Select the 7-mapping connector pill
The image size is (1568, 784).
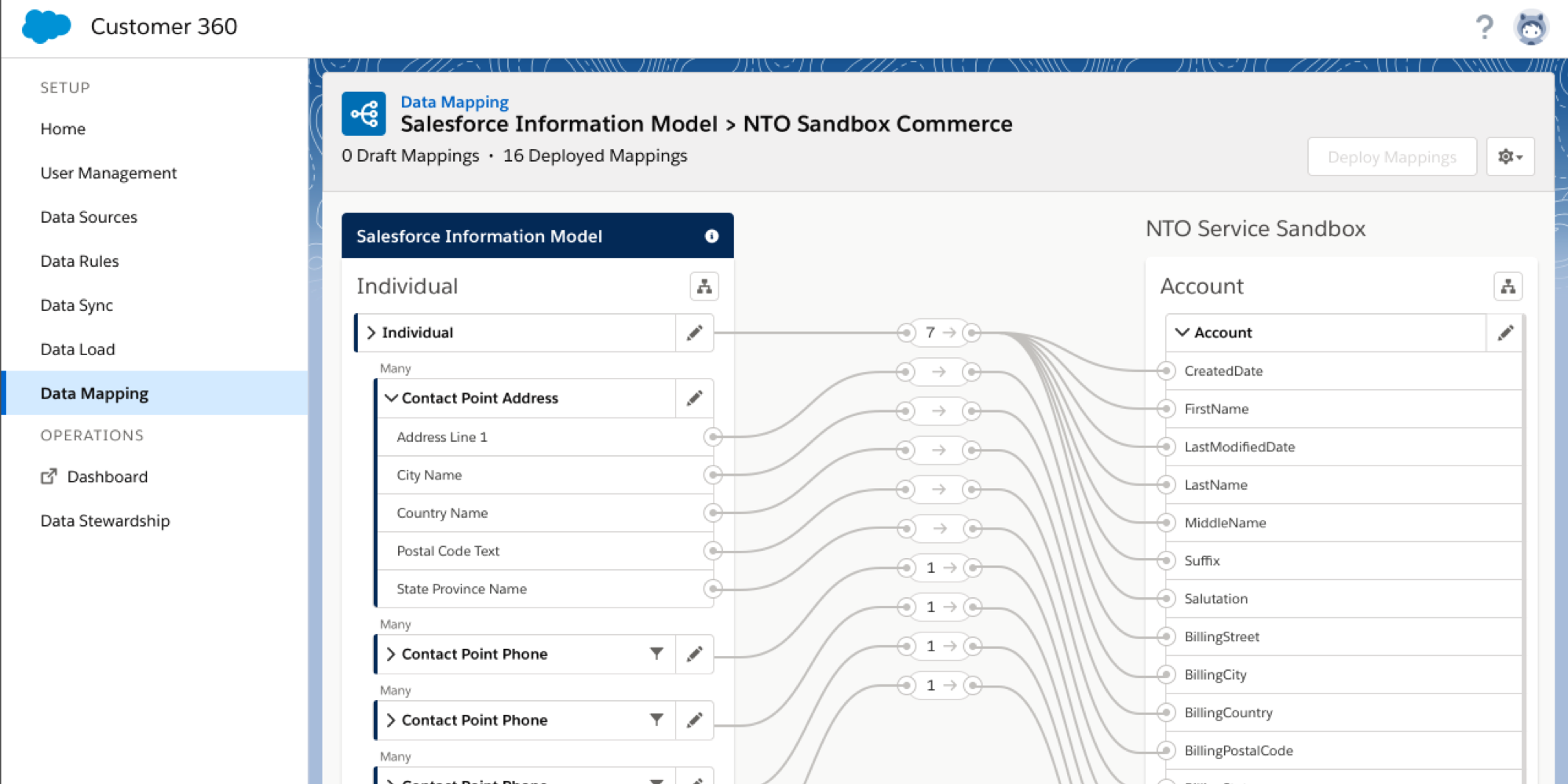938,333
